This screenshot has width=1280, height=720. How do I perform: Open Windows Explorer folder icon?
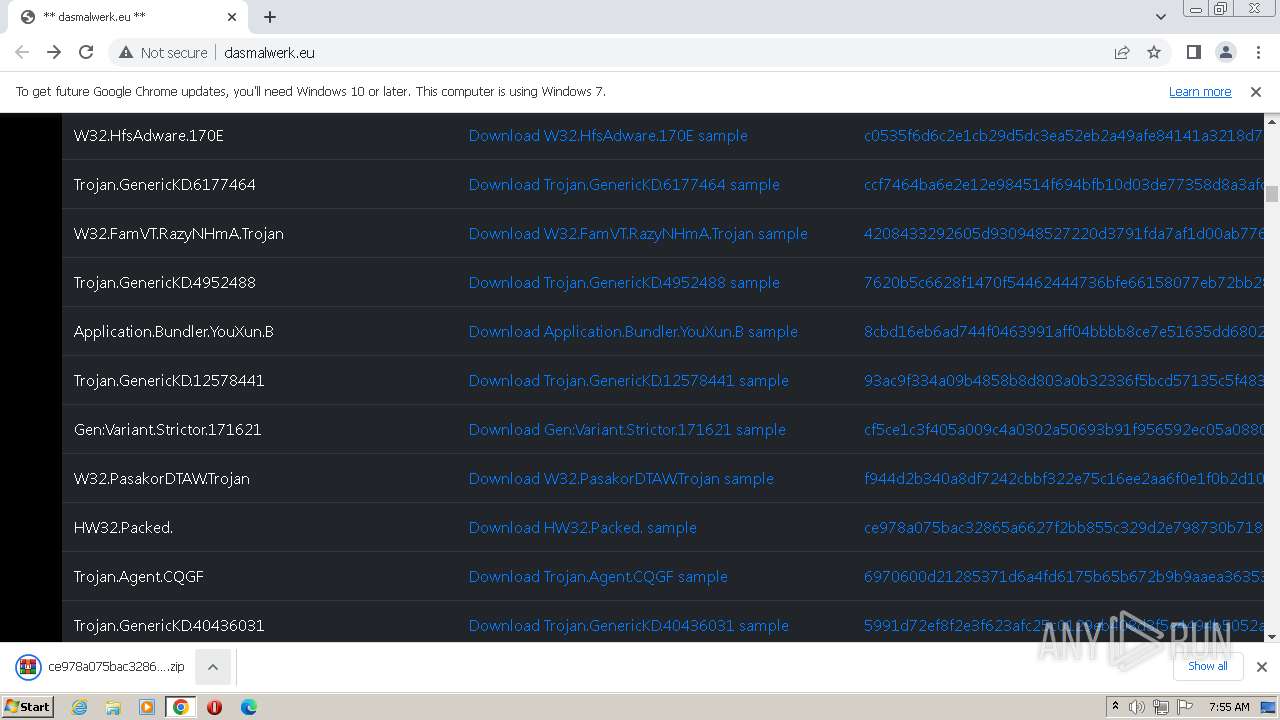click(x=113, y=707)
